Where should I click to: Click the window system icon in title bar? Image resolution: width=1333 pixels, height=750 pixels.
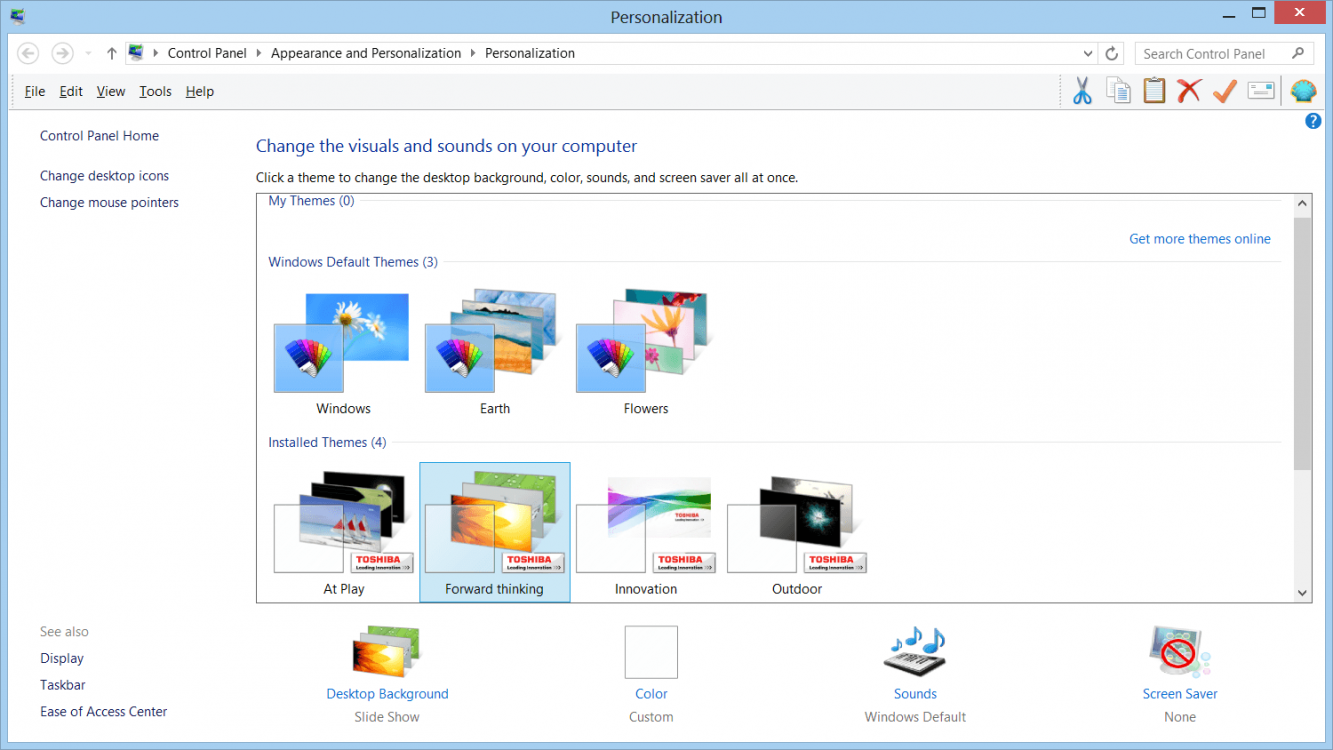point(17,16)
